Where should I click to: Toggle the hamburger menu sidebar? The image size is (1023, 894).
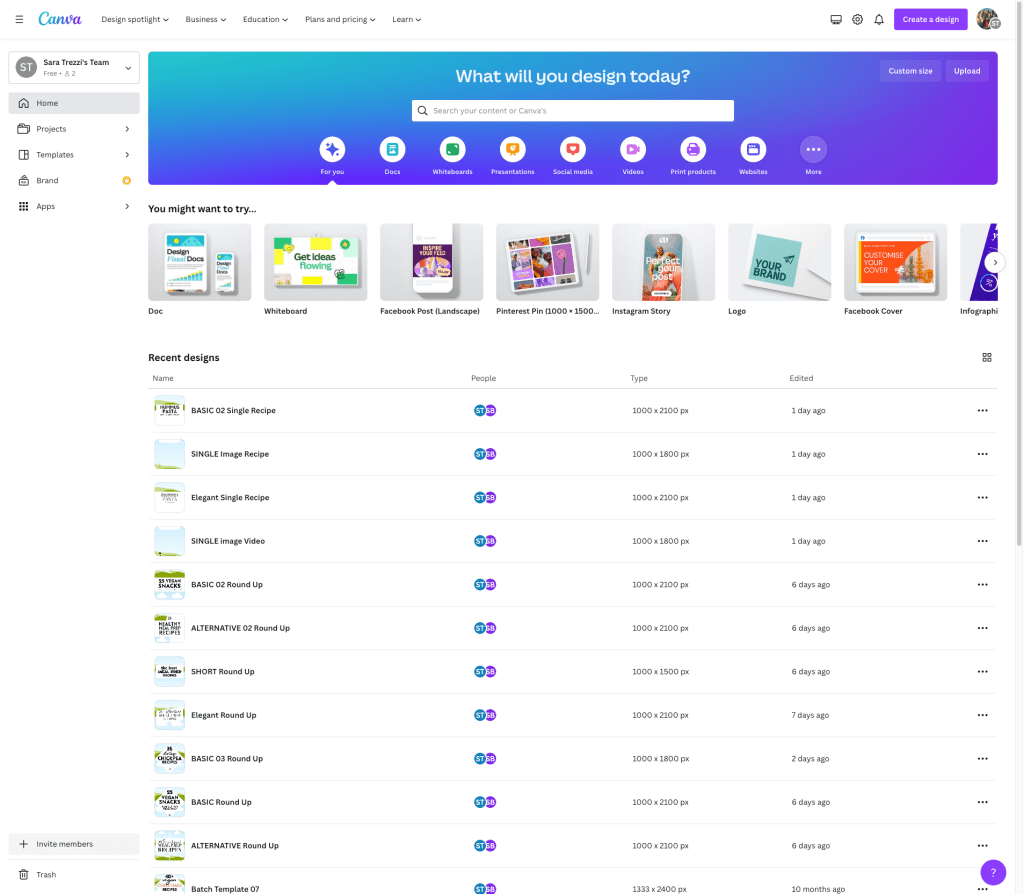pyautogui.click(x=19, y=19)
